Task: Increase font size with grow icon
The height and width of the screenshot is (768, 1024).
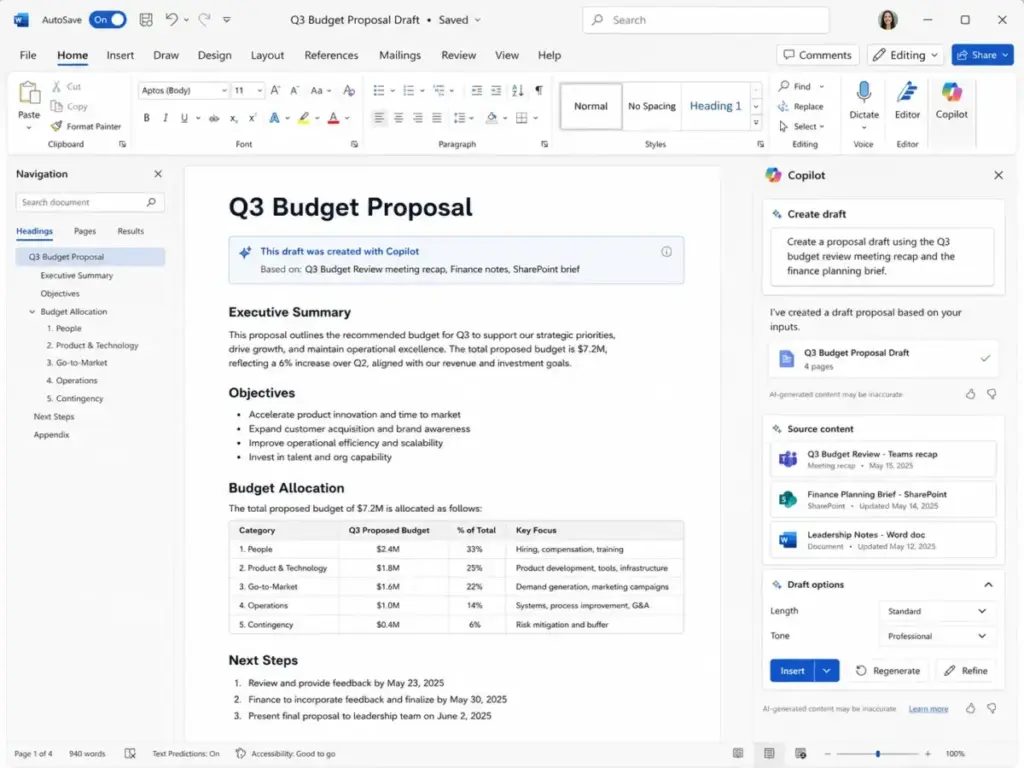Action: tap(275, 90)
